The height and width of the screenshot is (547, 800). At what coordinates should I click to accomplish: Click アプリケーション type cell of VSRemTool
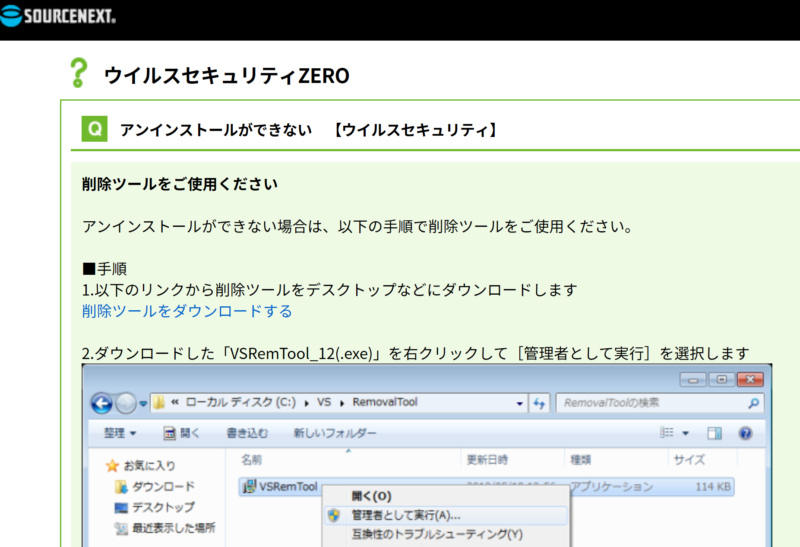(x=612, y=487)
